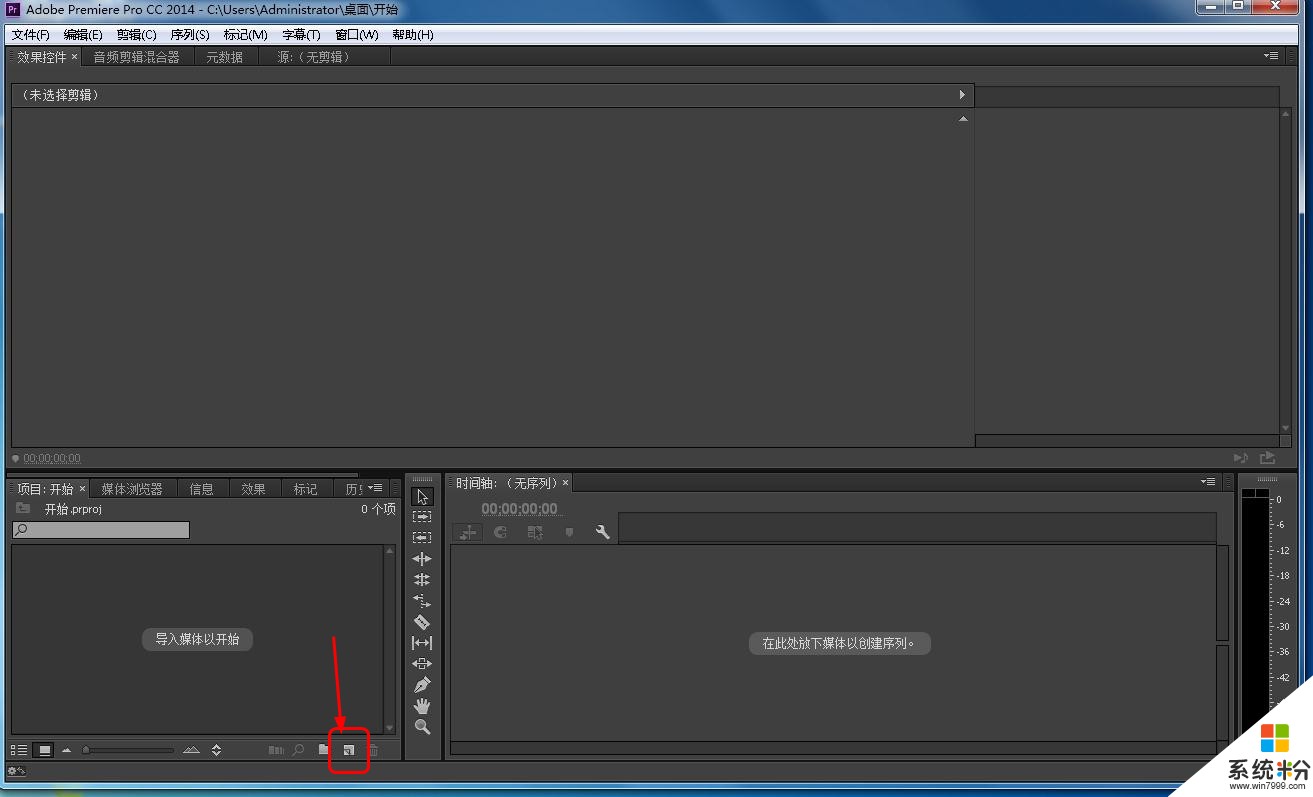
Task: Switch to the 标记 tab
Action: tap(306, 489)
